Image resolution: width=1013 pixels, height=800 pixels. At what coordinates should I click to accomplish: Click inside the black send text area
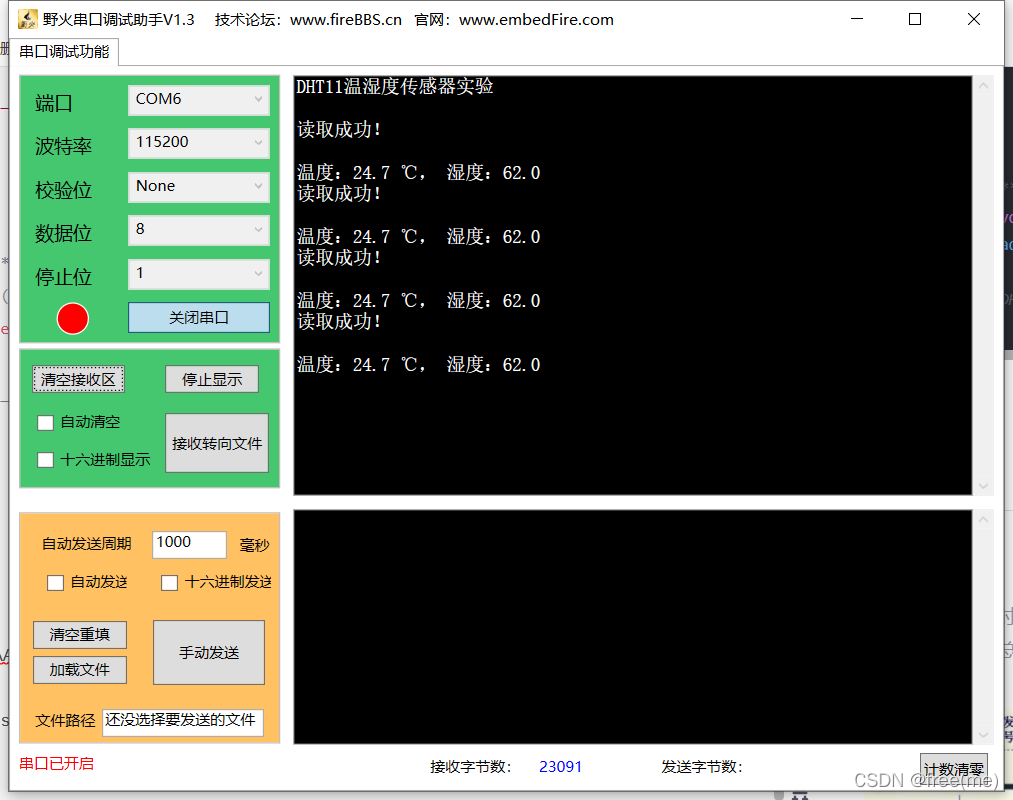pos(633,627)
